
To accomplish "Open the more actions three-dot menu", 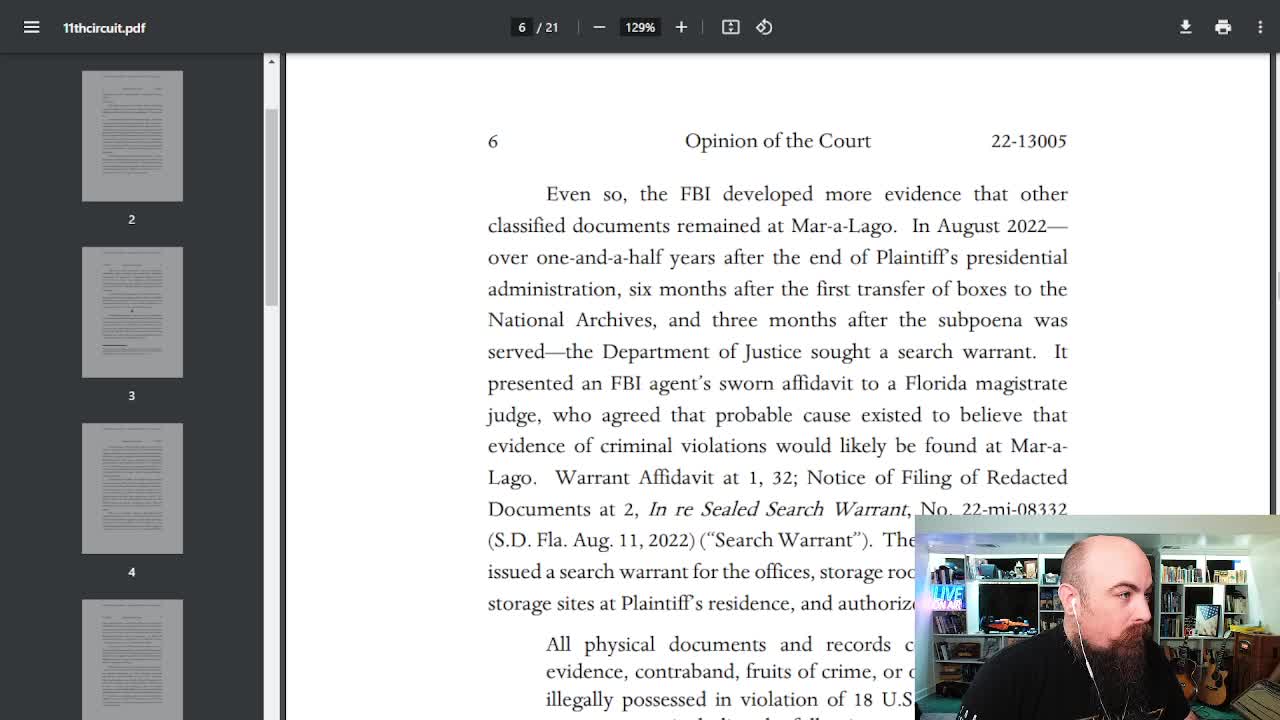I will pyautogui.click(x=1260, y=27).
